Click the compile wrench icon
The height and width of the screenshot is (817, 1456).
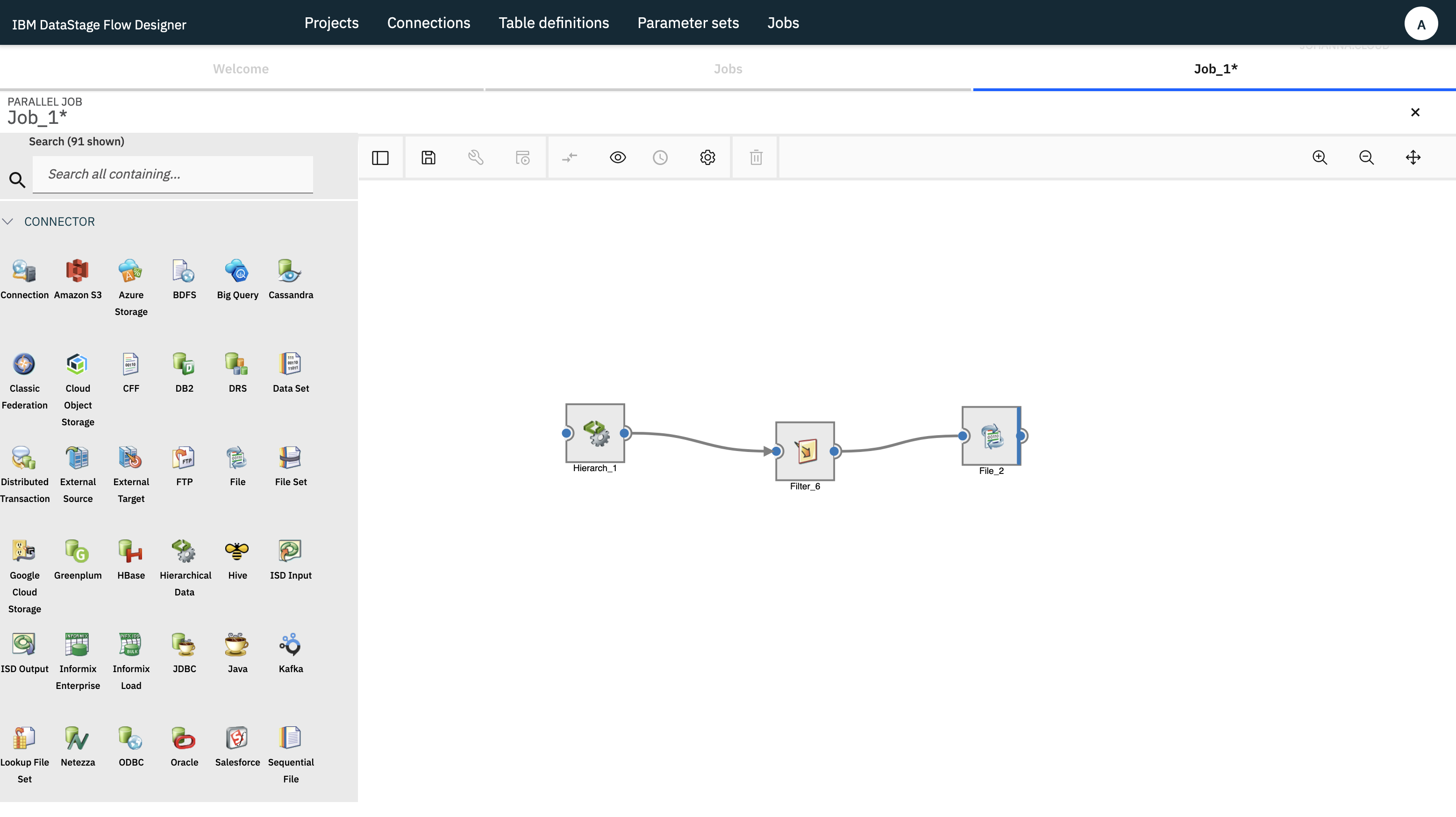(x=476, y=157)
